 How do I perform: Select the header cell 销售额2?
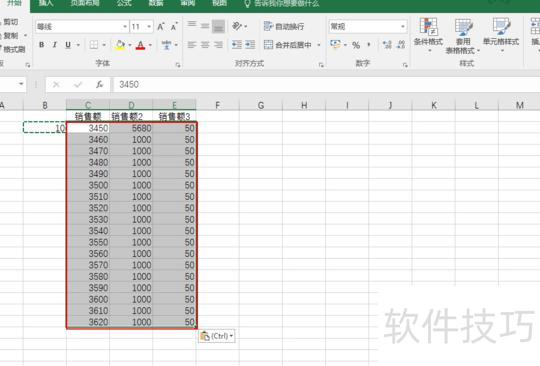(131, 117)
